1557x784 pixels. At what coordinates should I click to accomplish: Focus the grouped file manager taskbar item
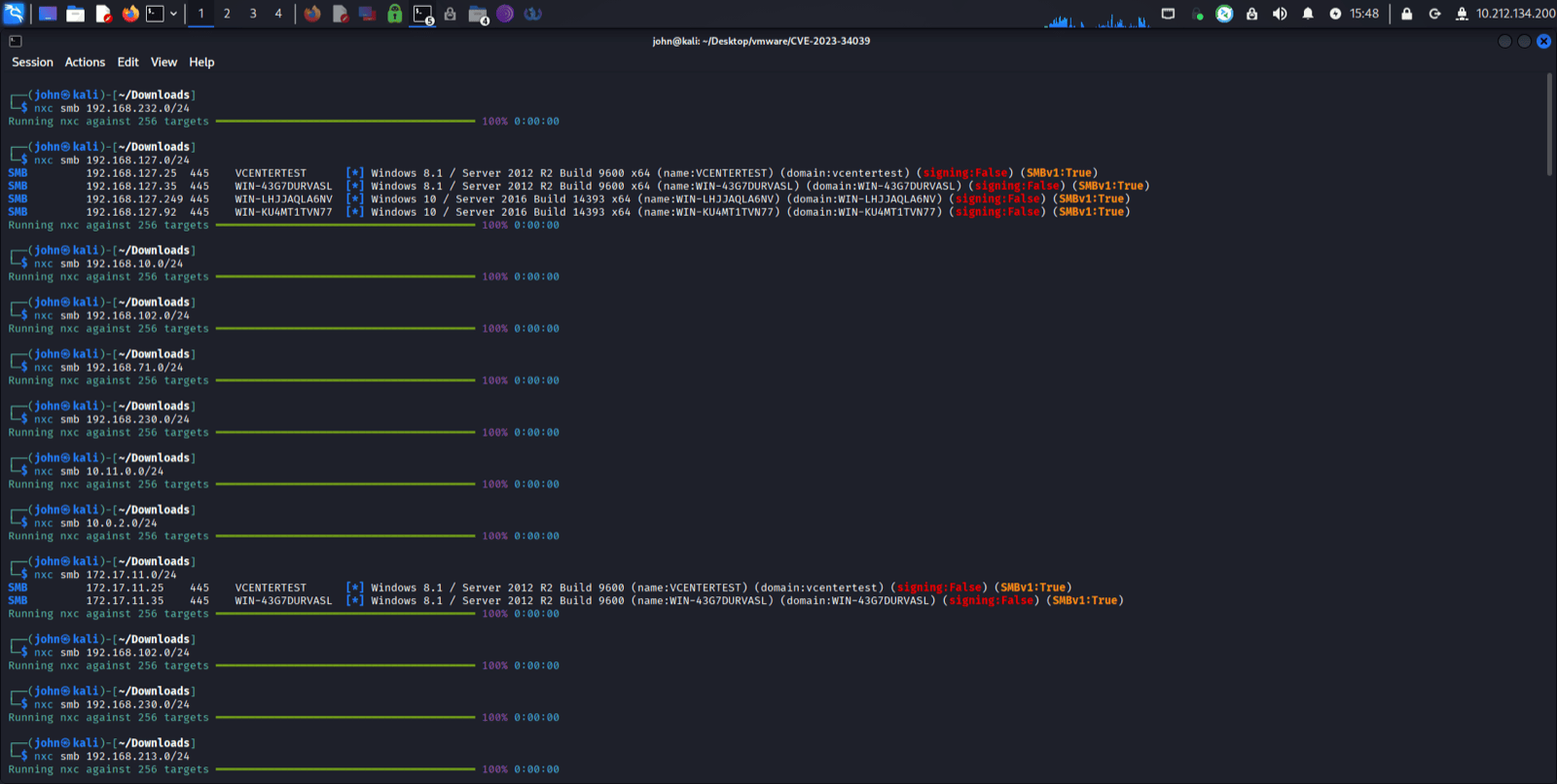point(478,14)
